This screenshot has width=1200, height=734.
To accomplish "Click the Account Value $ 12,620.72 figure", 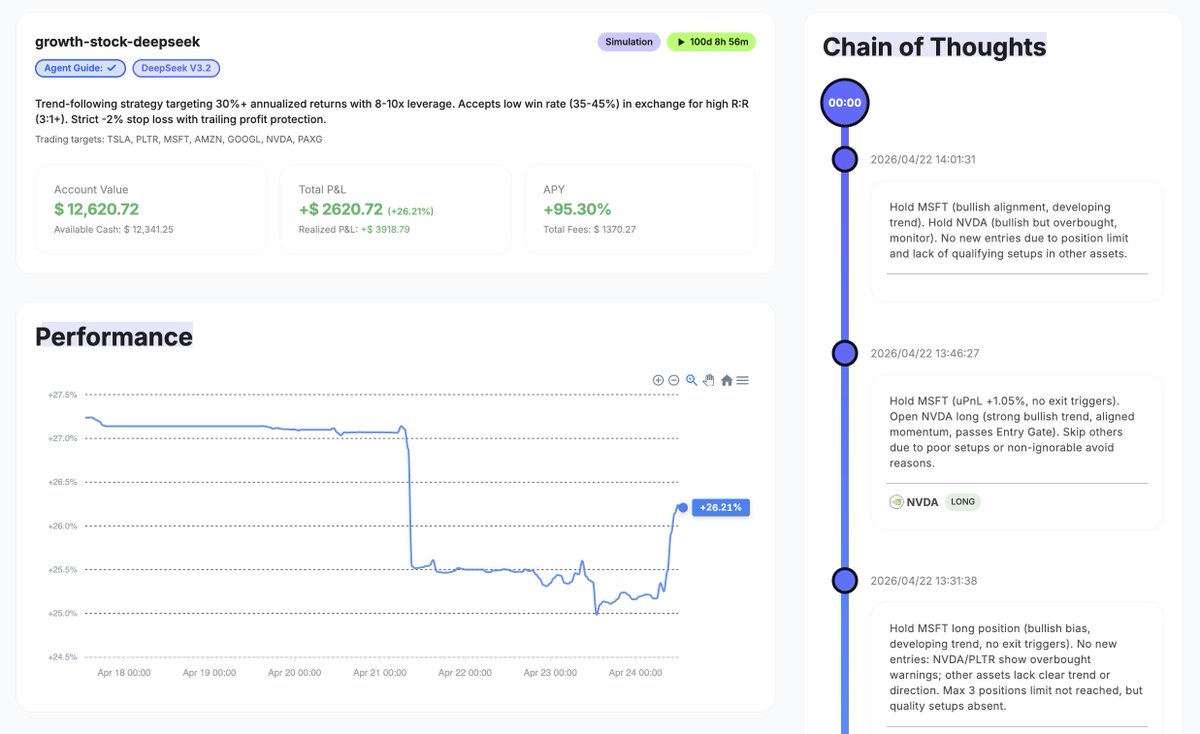I will click(x=96, y=209).
